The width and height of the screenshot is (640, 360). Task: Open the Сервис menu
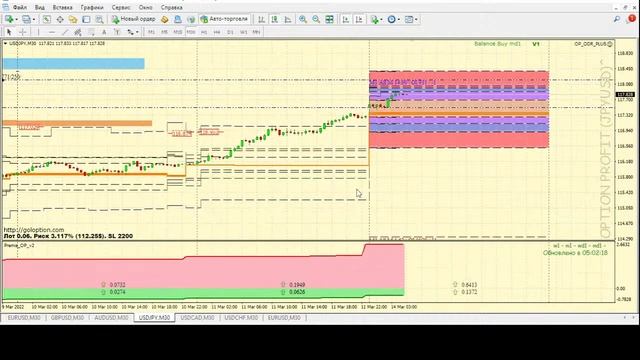click(x=121, y=7)
